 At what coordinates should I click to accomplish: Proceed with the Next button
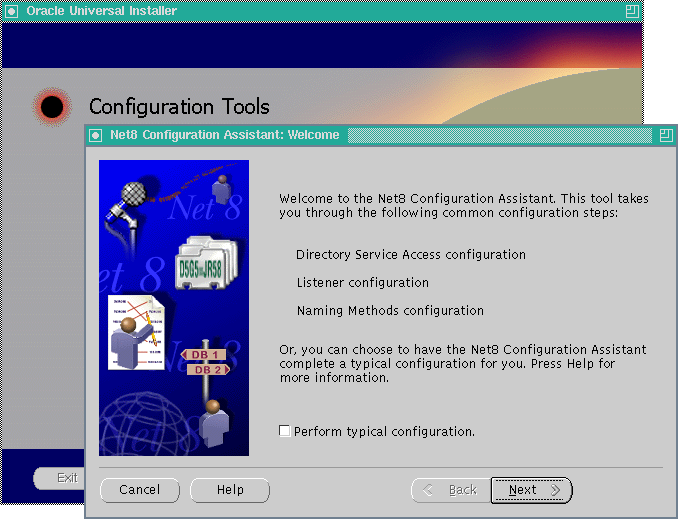pos(531,490)
